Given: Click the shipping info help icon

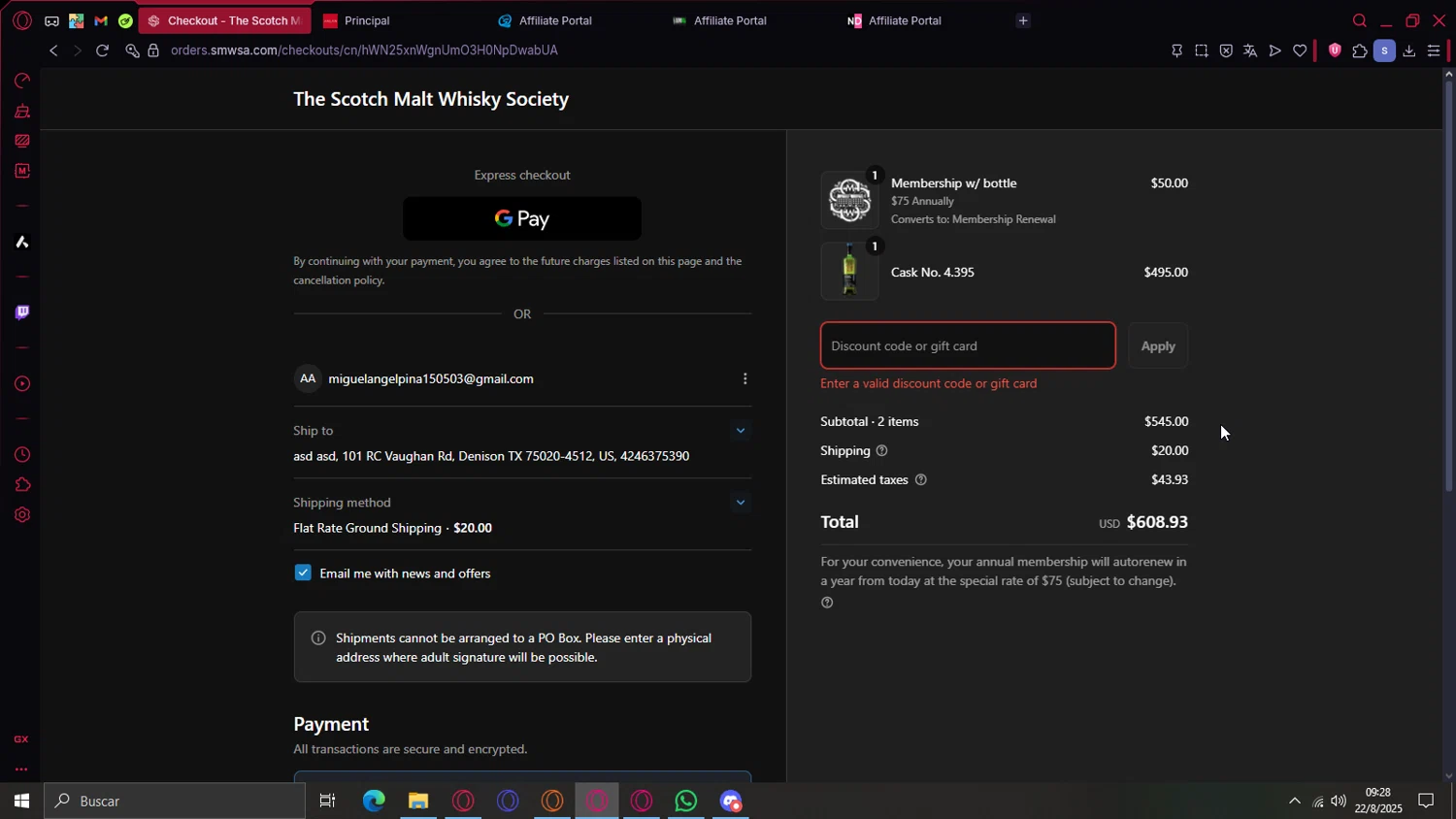Looking at the screenshot, I should click(881, 450).
